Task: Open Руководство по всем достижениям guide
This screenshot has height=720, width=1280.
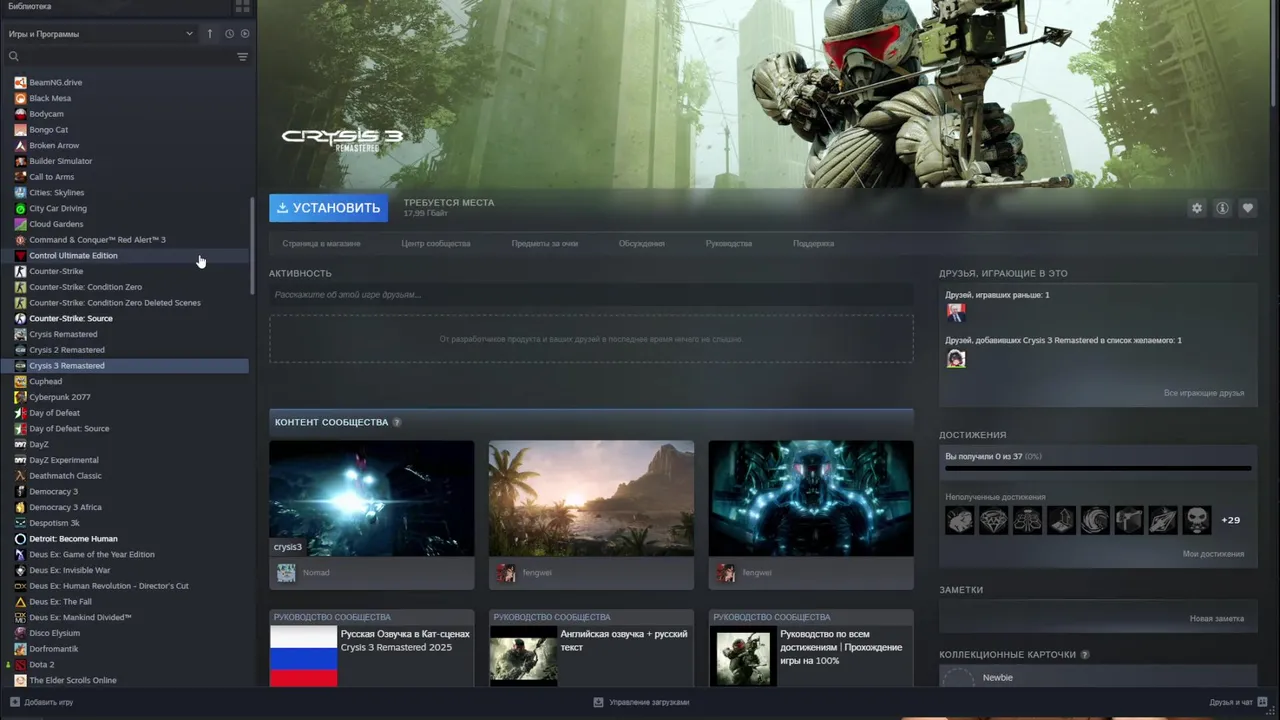Action: click(x=811, y=648)
